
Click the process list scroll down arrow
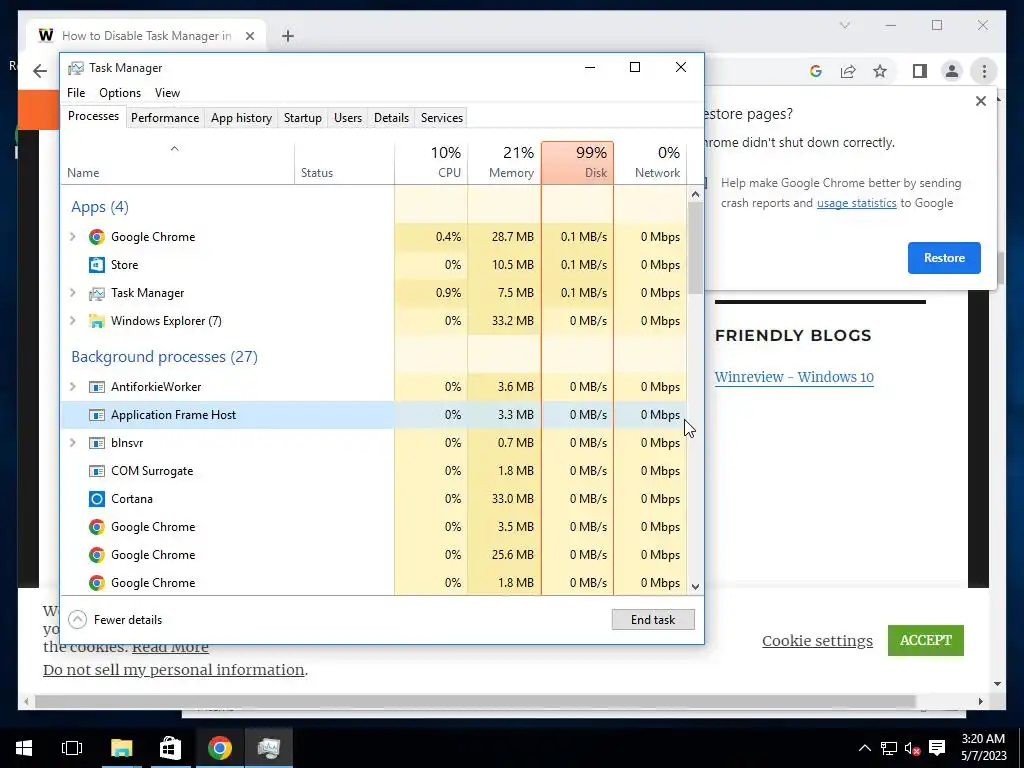click(695, 586)
